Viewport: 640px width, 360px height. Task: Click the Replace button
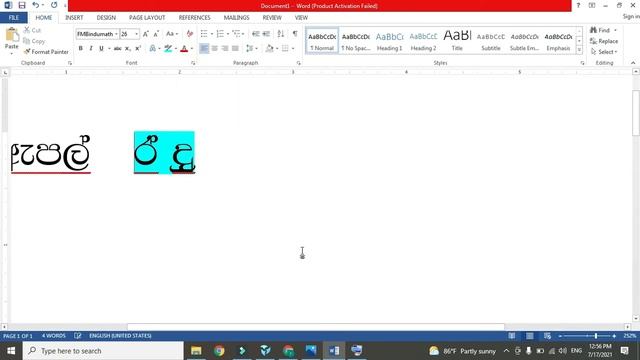pos(604,41)
